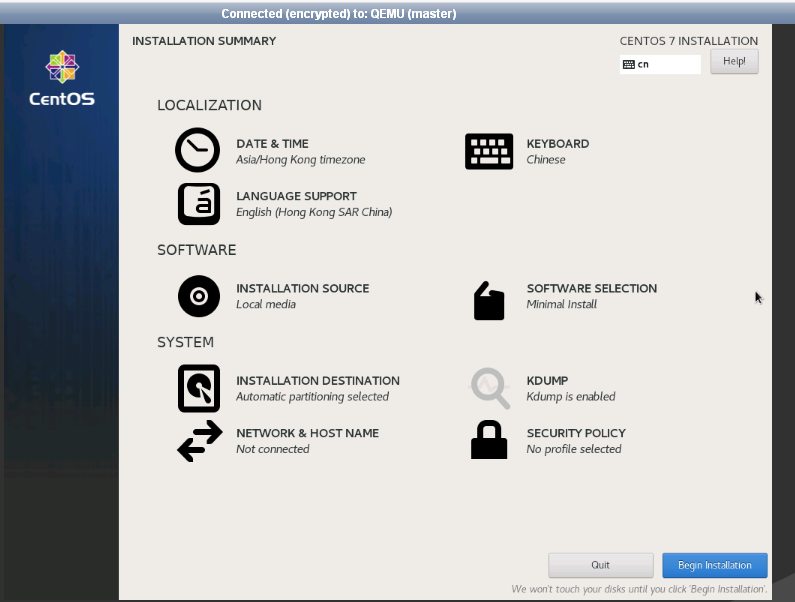Click the Minimal Install status text
Viewport: 795px width, 602px height.
tap(561, 304)
